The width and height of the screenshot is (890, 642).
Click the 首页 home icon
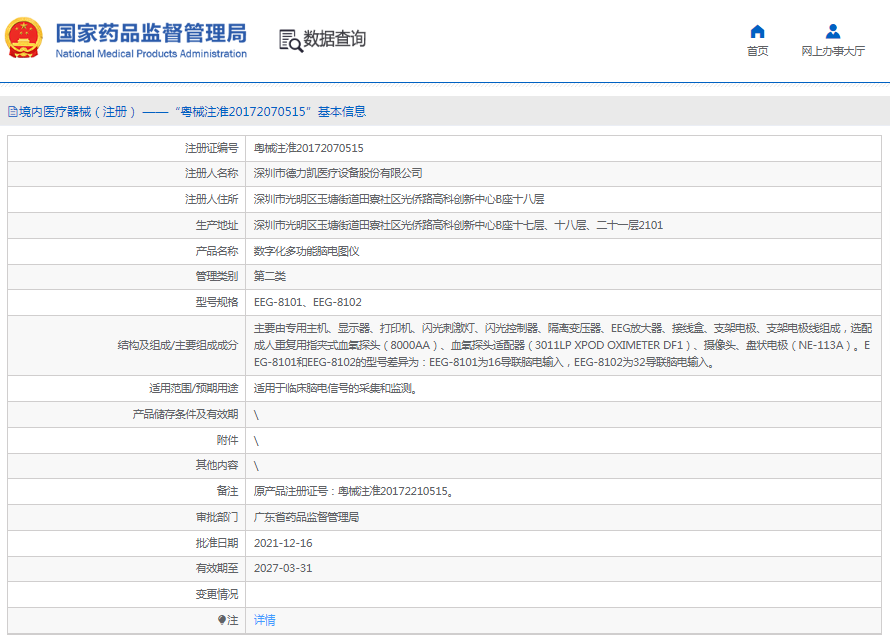click(x=757, y=31)
